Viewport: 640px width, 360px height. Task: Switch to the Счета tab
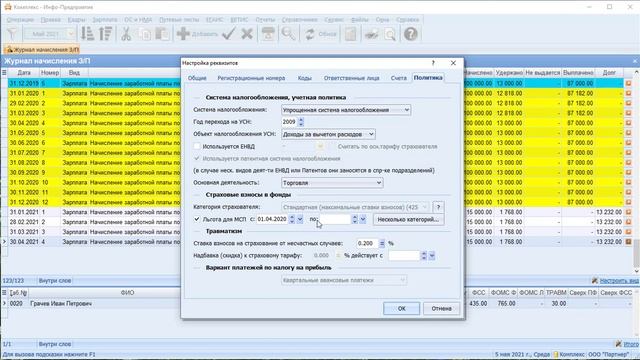[x=398, y=78]
